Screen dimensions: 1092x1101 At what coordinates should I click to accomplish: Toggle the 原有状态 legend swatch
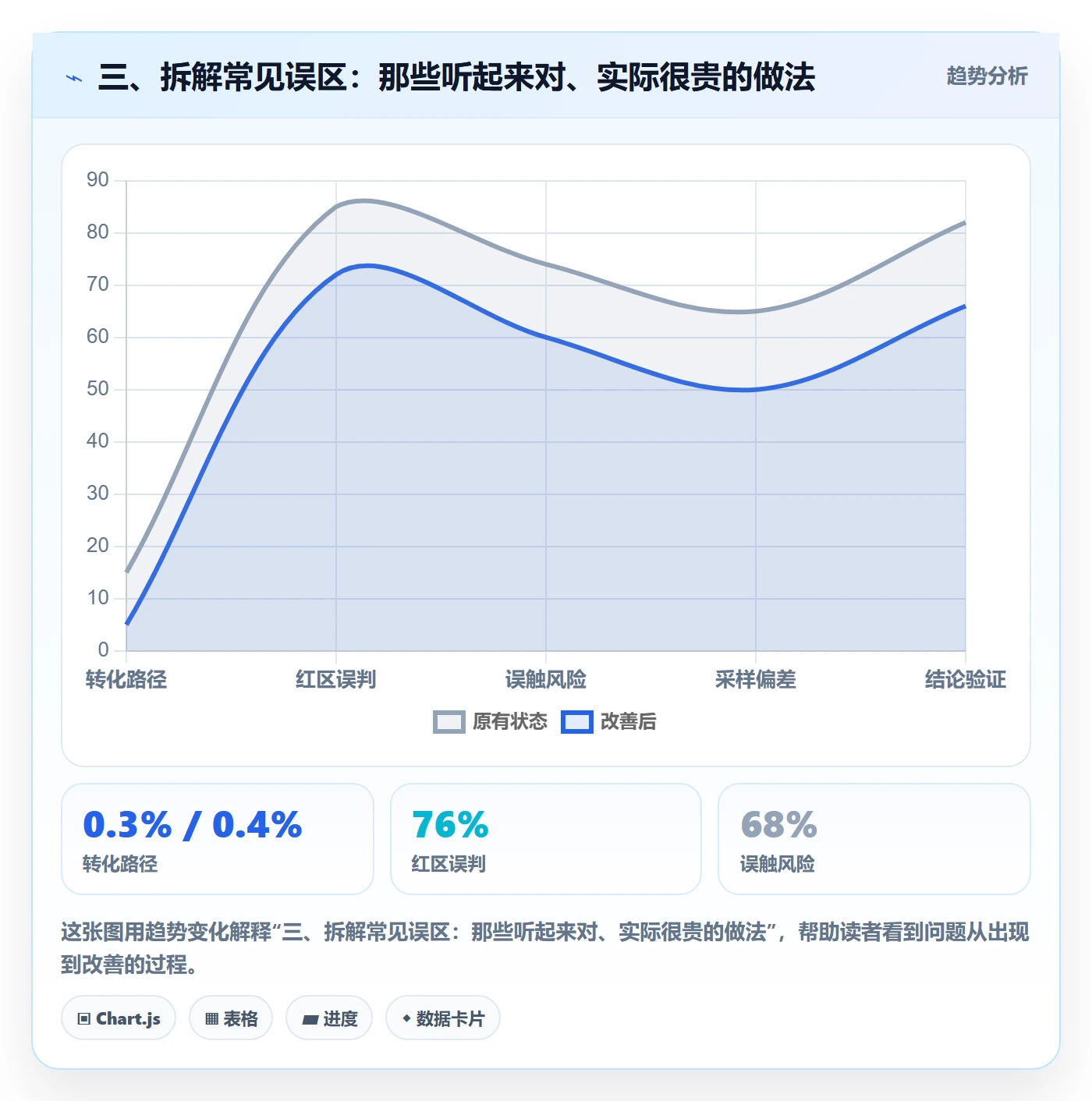(x=449, y=722)
